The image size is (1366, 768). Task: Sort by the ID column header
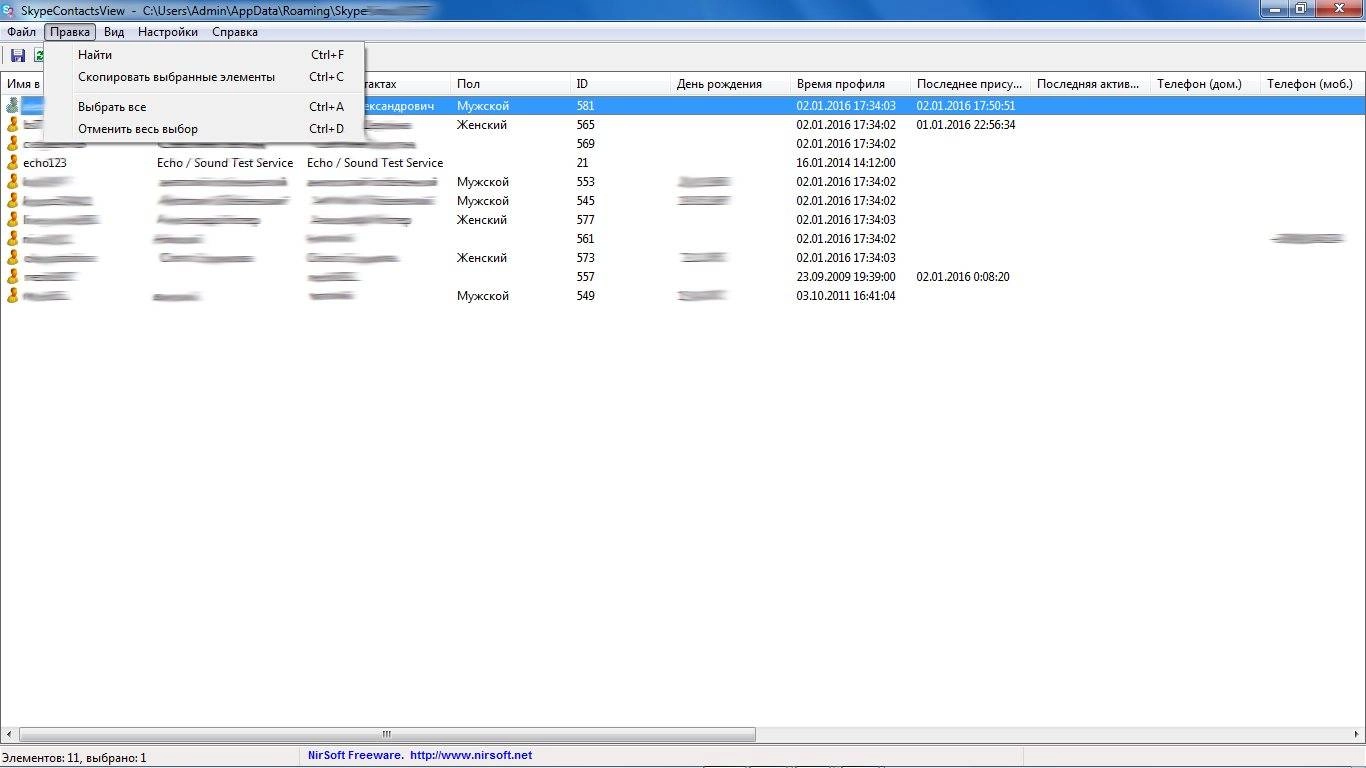[620, 84]
